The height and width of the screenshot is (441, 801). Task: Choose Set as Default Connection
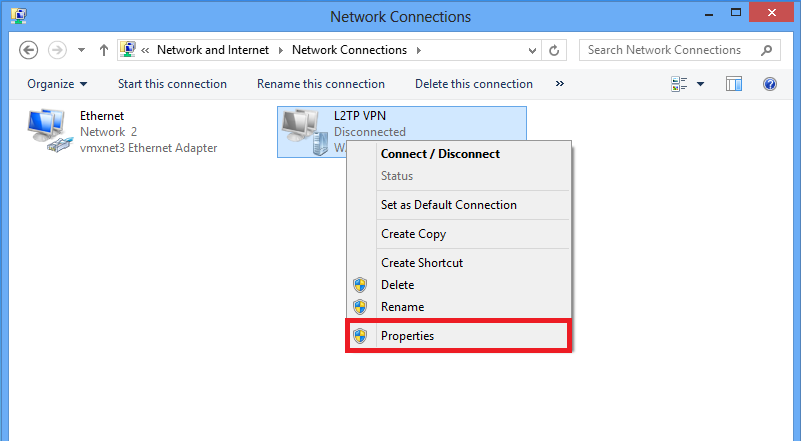pos(449,205)
